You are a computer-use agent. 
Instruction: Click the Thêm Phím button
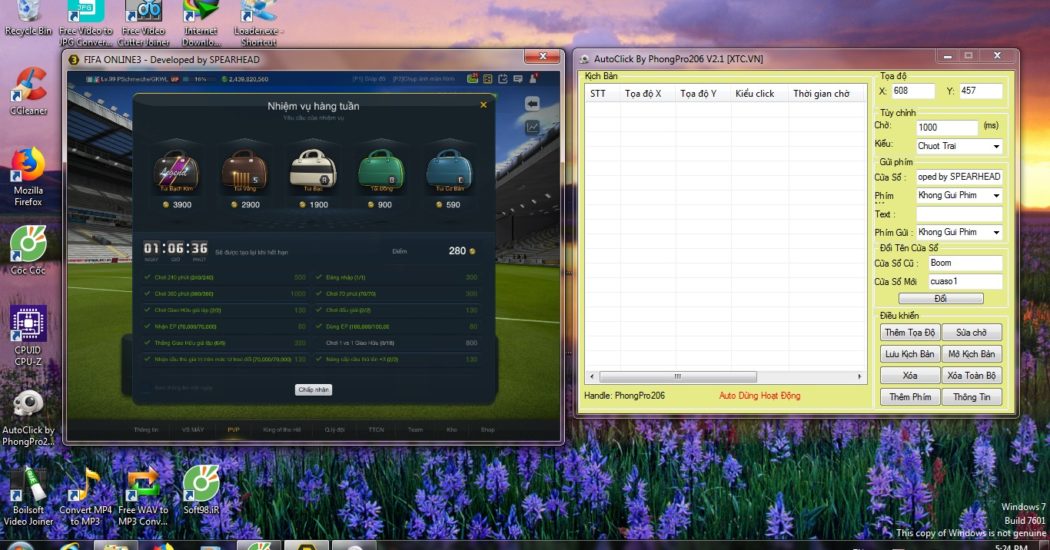coord(909,397)
